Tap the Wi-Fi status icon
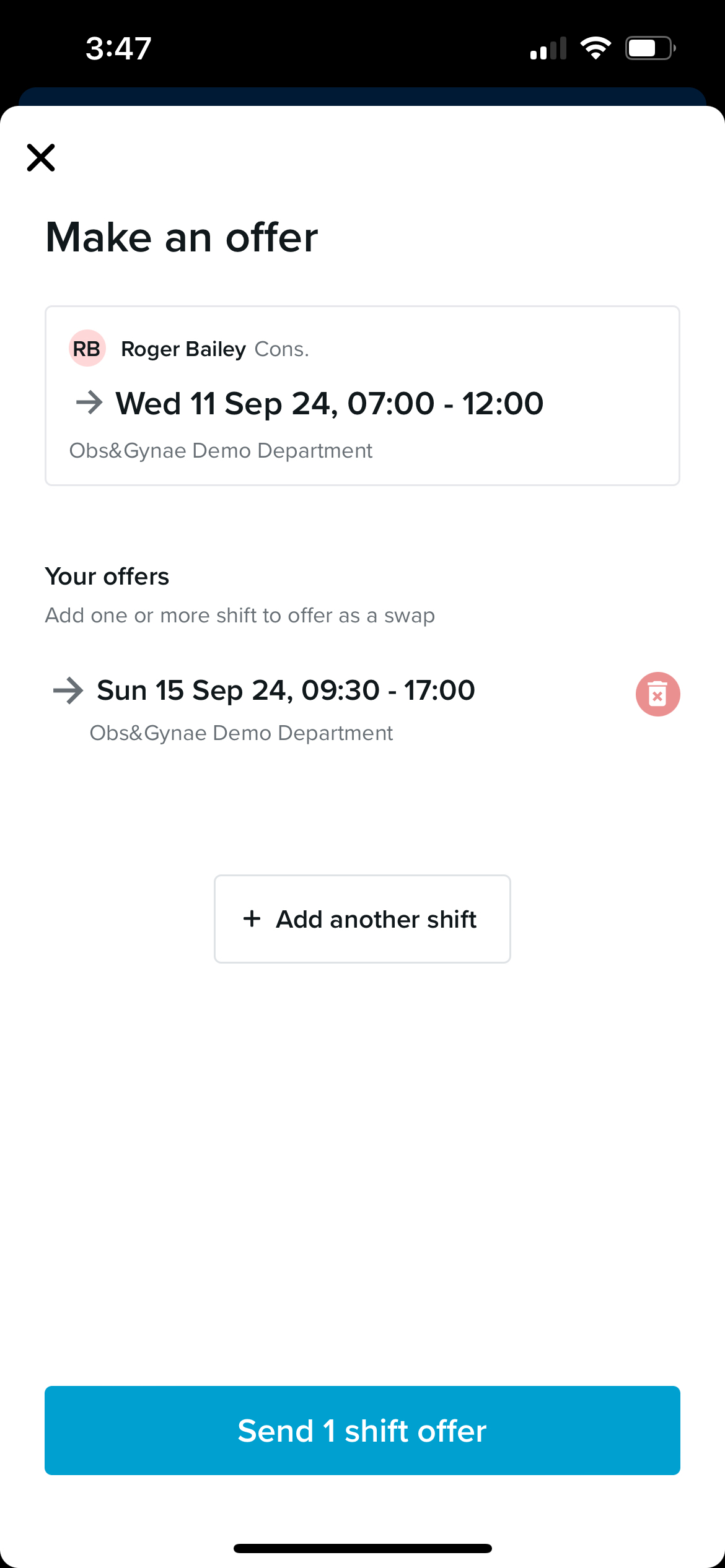Screen dimensions: 725x1568 [595, 48]
